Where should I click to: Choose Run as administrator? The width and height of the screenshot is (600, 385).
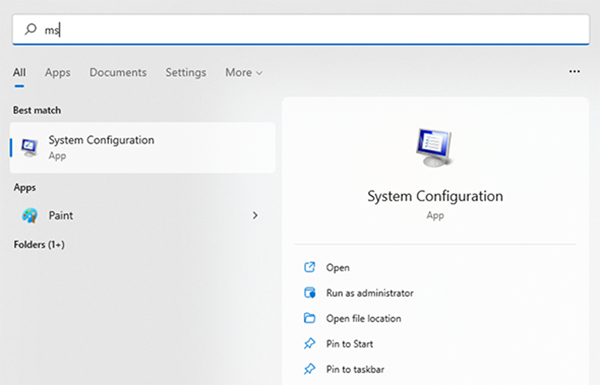[370, 293]
